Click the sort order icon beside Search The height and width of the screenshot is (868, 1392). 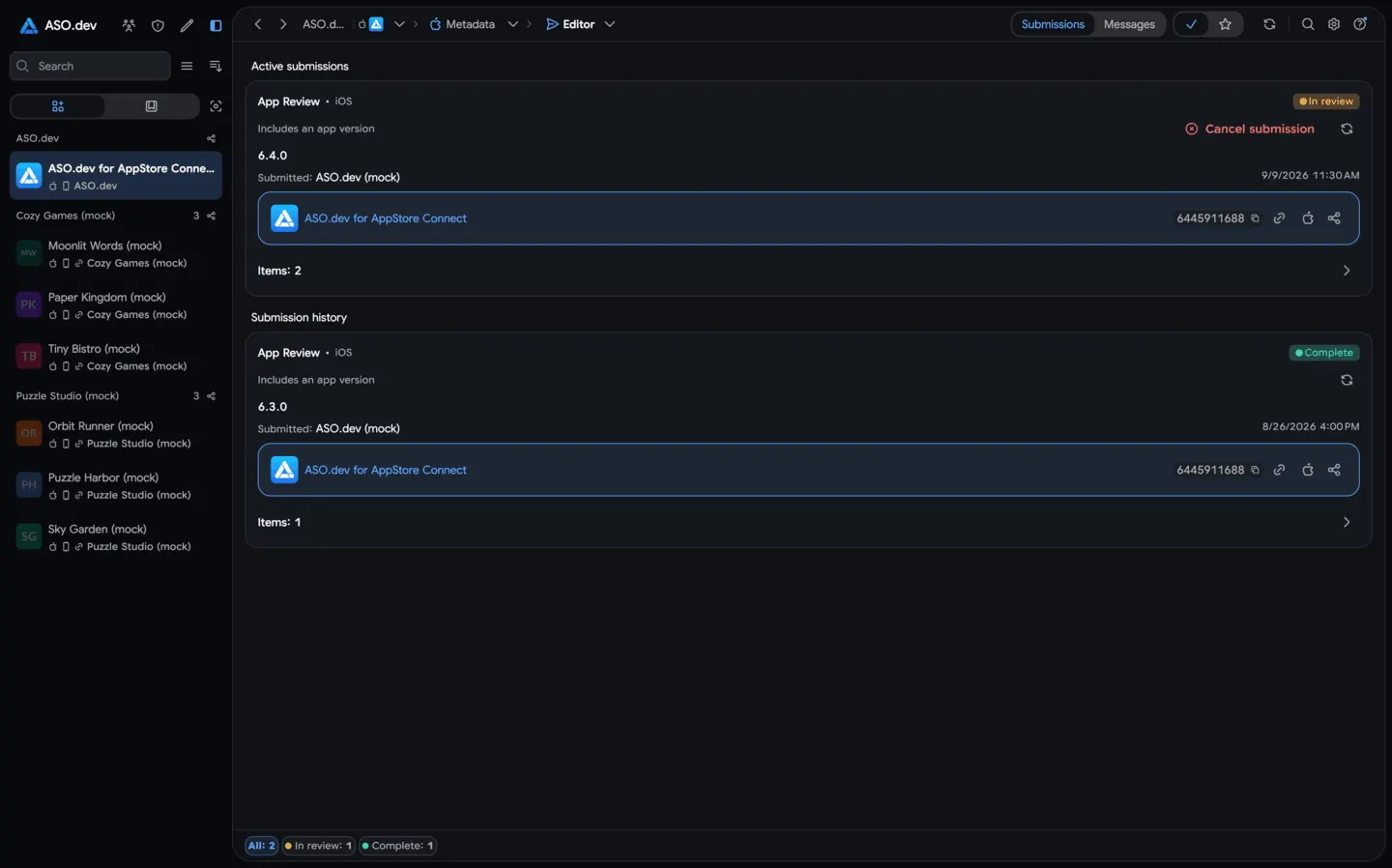216,66
